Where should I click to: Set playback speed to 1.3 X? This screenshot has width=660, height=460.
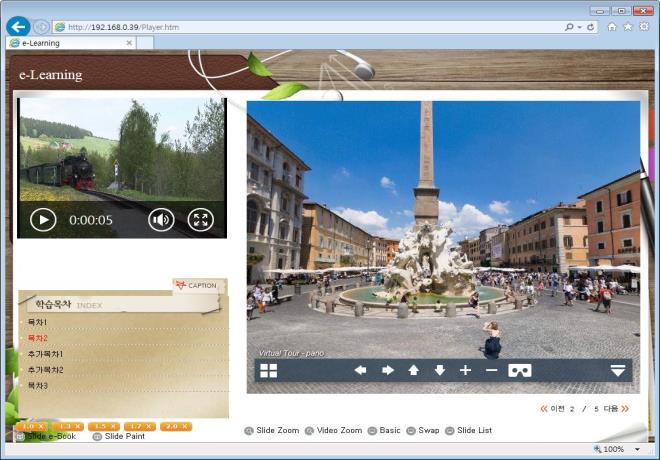tap(68, 426)
